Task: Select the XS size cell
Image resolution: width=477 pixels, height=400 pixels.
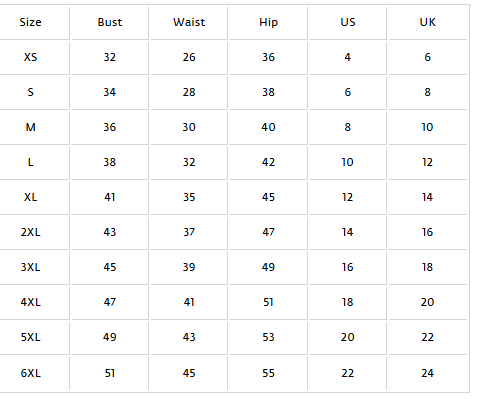Action: click(30, 57)
